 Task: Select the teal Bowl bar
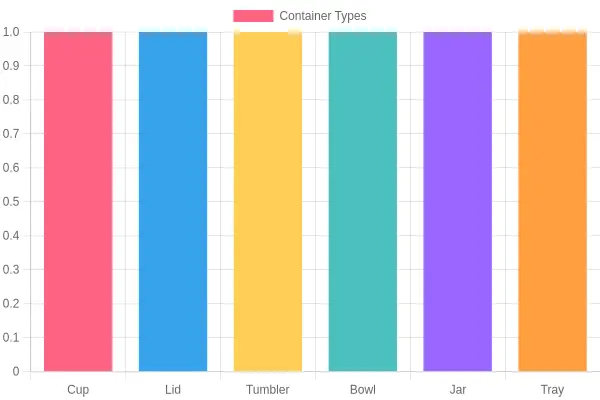(x=363, y=202)
